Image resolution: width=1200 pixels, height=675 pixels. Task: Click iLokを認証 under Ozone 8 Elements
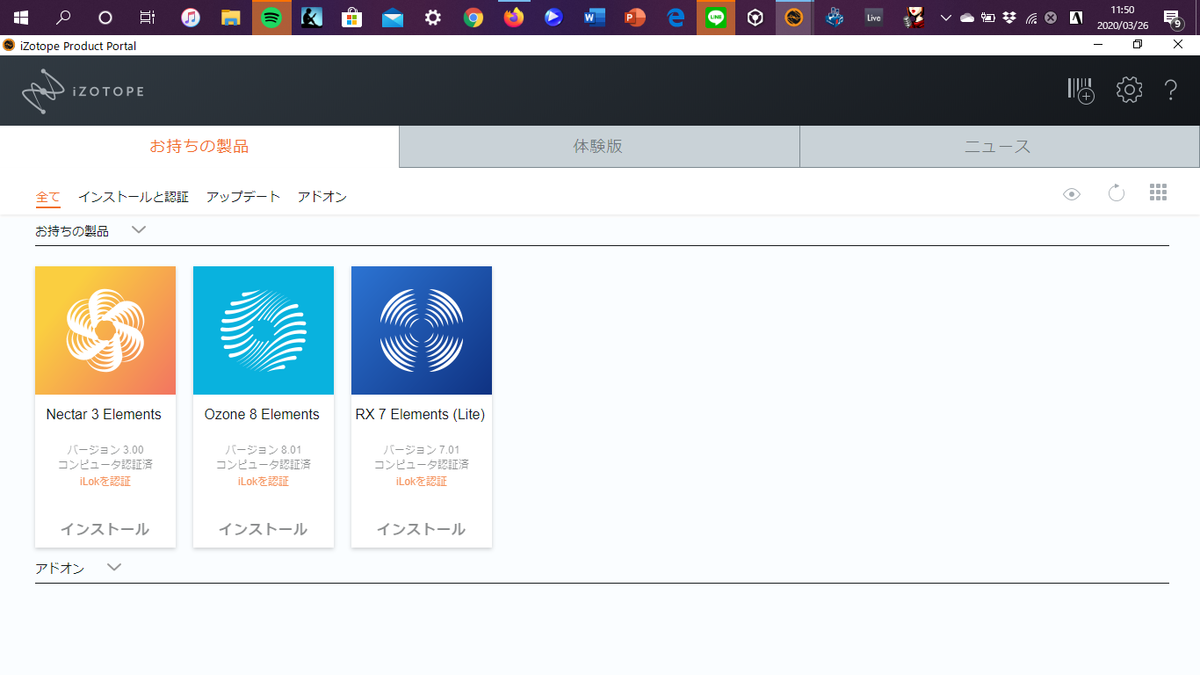click(263, 481)
